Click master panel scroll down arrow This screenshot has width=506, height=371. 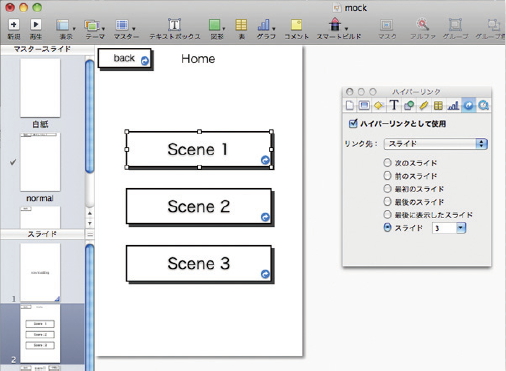pos(90,223)
